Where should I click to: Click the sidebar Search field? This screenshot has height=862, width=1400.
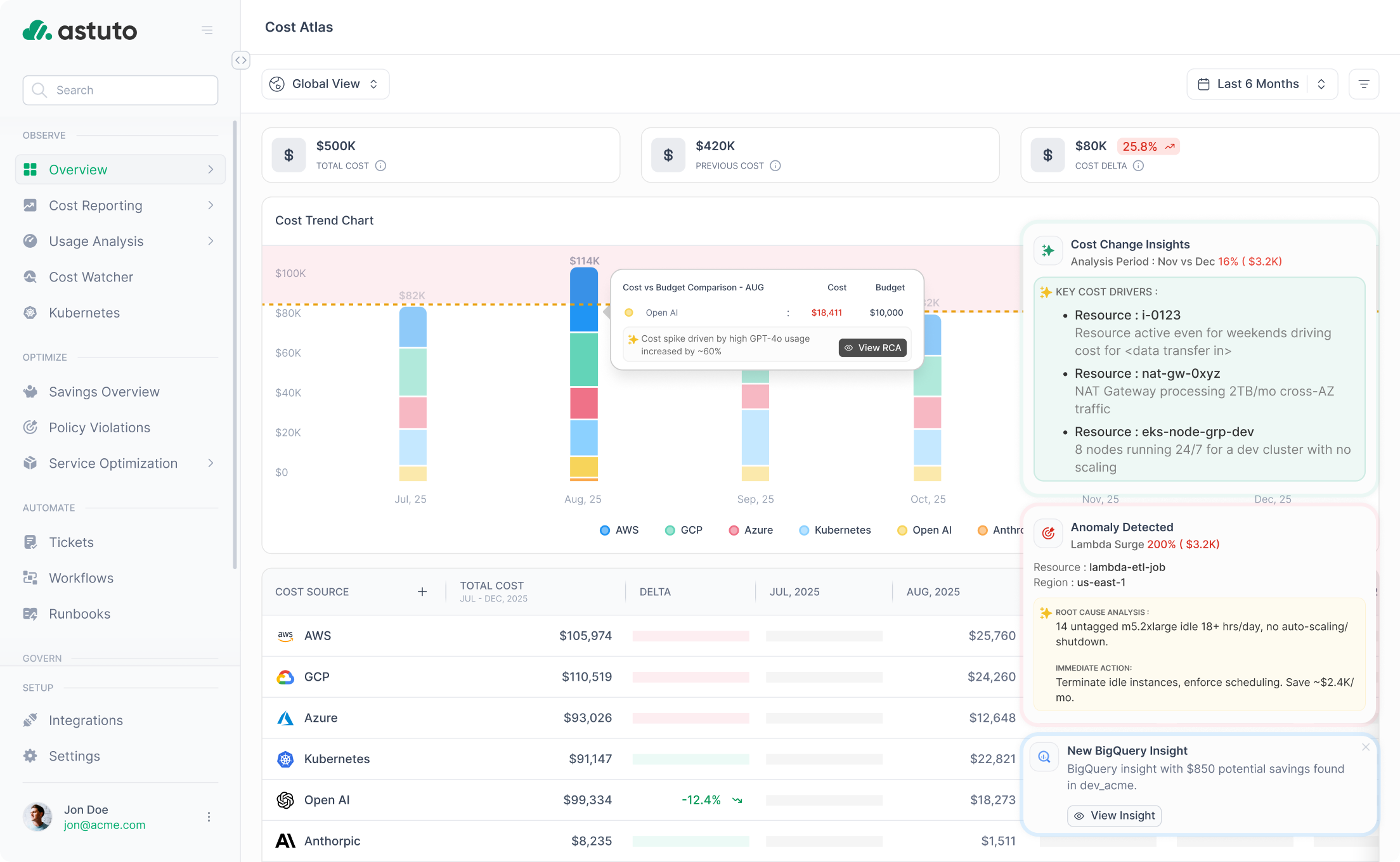tap(120, 90)
